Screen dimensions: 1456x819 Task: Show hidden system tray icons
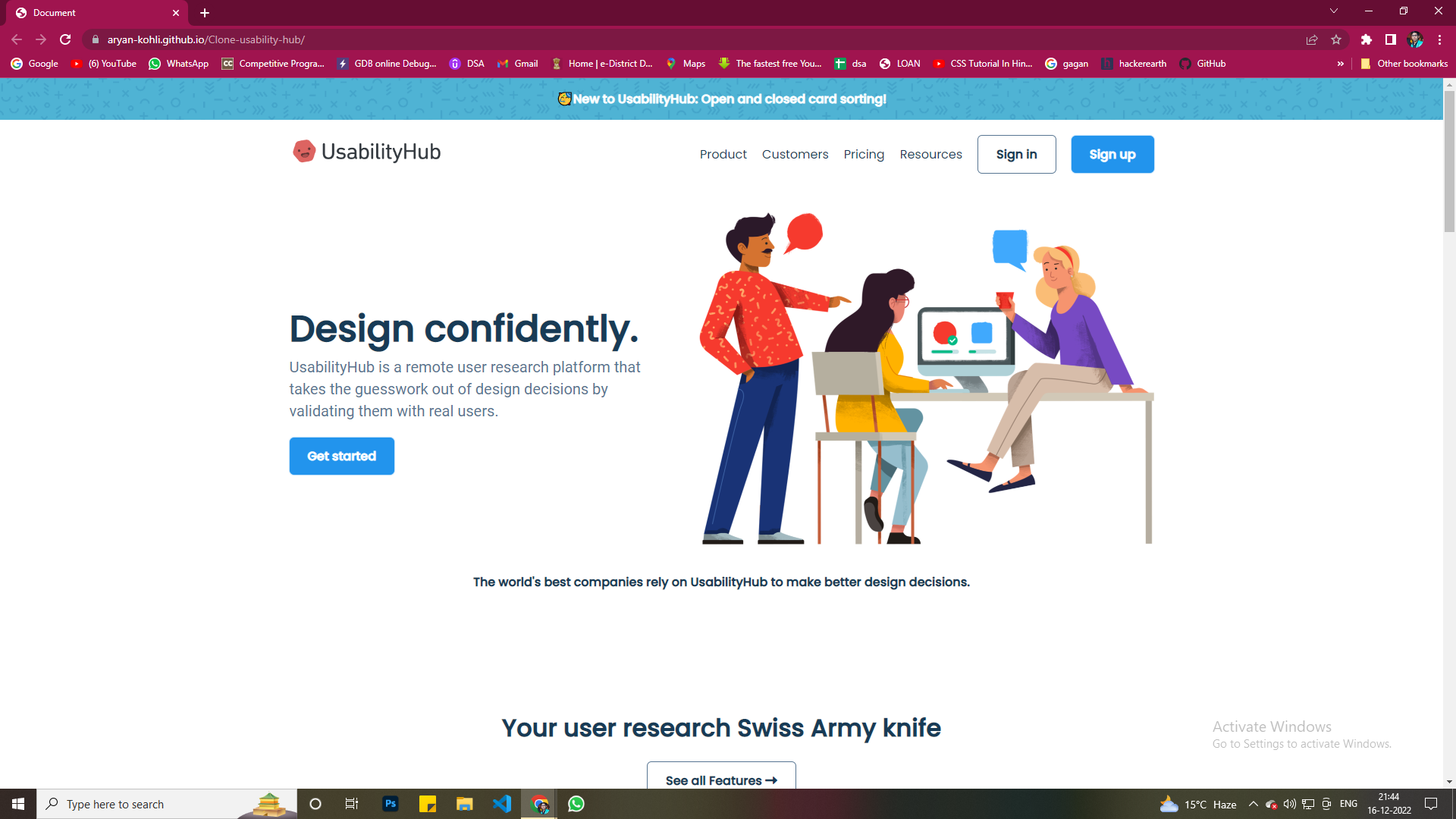click(1253, 804)
